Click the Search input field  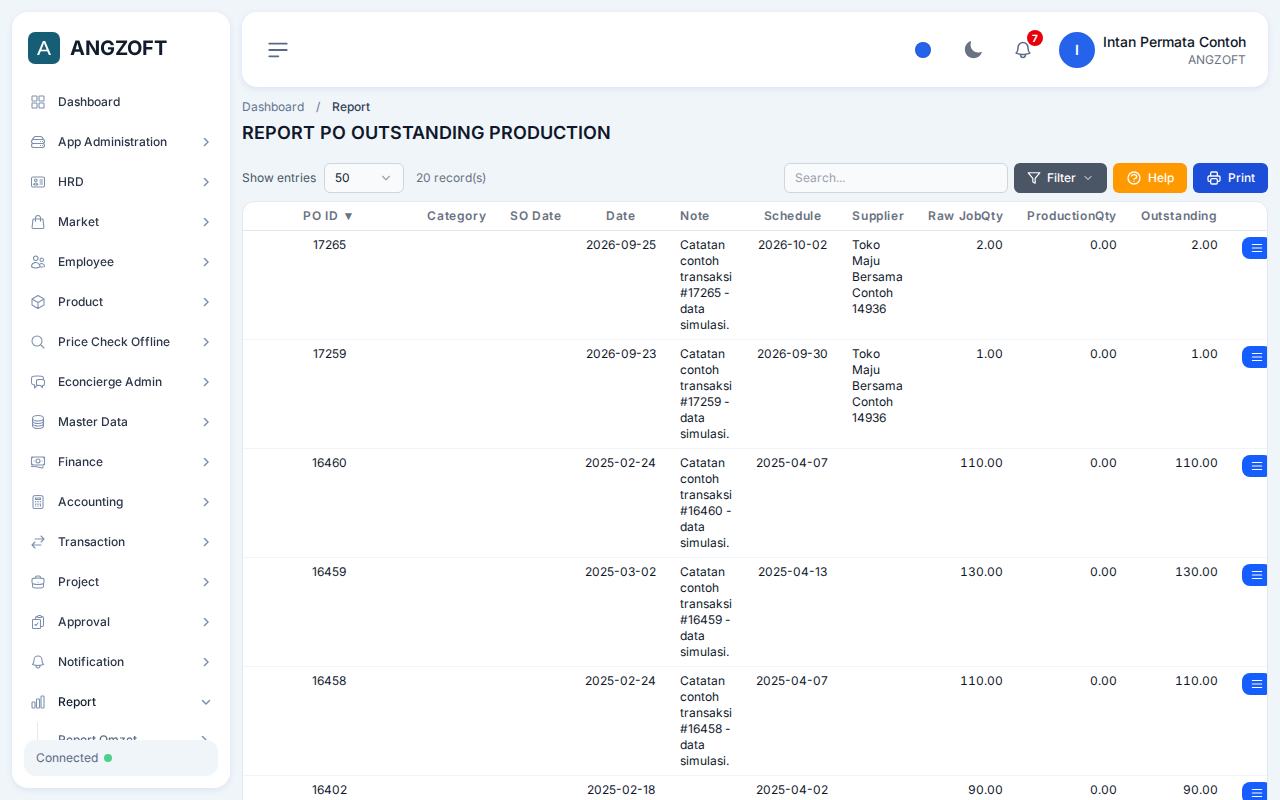(x=896, y=178)
